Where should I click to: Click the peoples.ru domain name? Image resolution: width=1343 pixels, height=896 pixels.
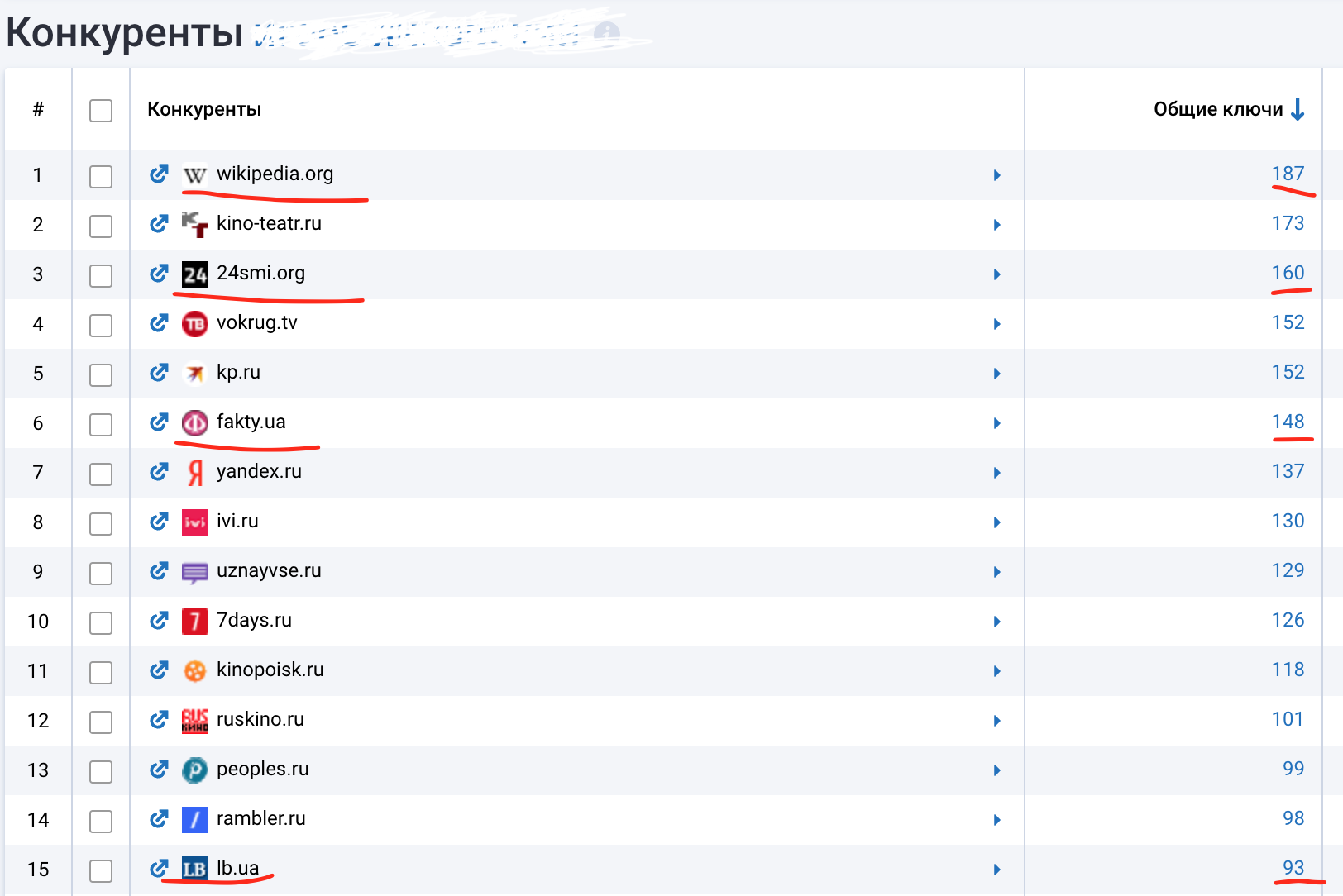[x=263, y=769]
